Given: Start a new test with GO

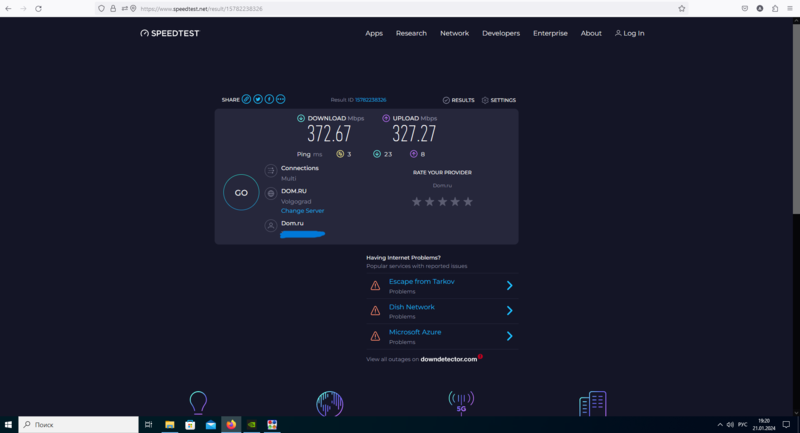Looking at the screenshot, I should [x=241, y=192].
